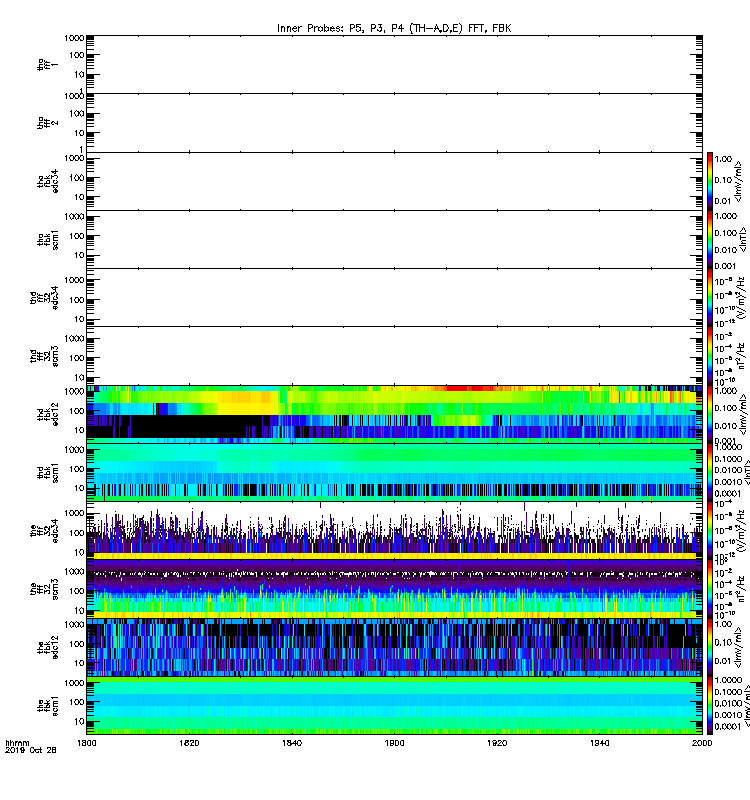The width and height of the screenshot is (750, 800).
Task: Click the color bar beside the fbk edc12 panel
Action: [710, 647]
